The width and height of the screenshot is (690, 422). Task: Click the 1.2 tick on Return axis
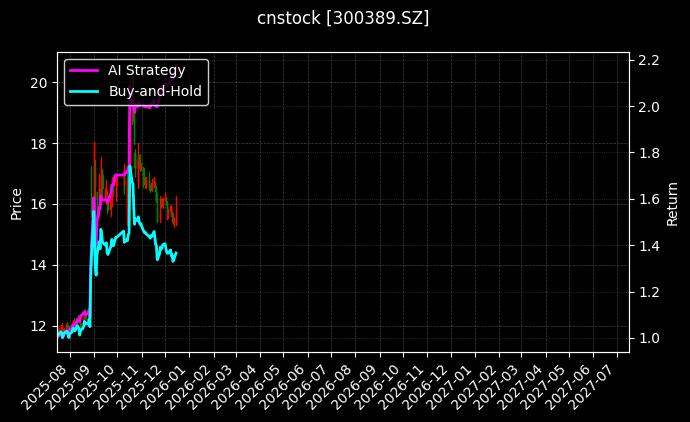[649, 292]
